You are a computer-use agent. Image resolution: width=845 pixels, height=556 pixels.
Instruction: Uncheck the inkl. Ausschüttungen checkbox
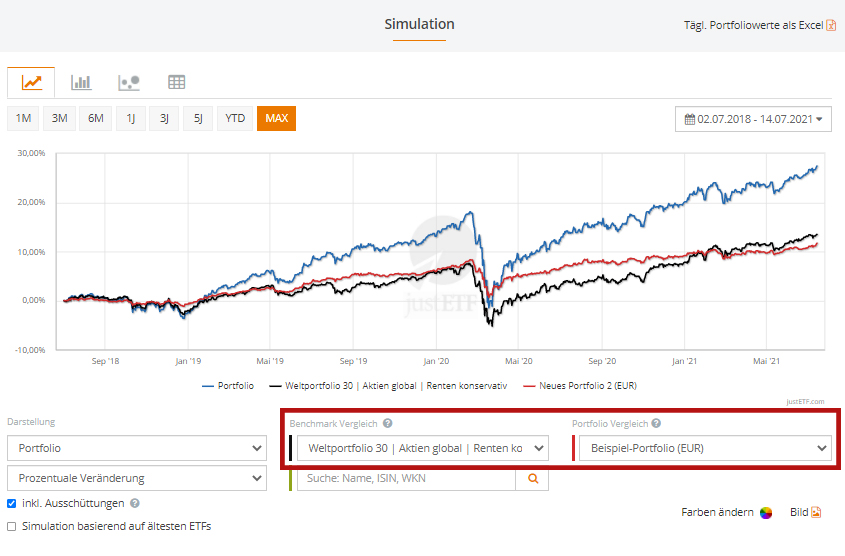coord(12,503)
